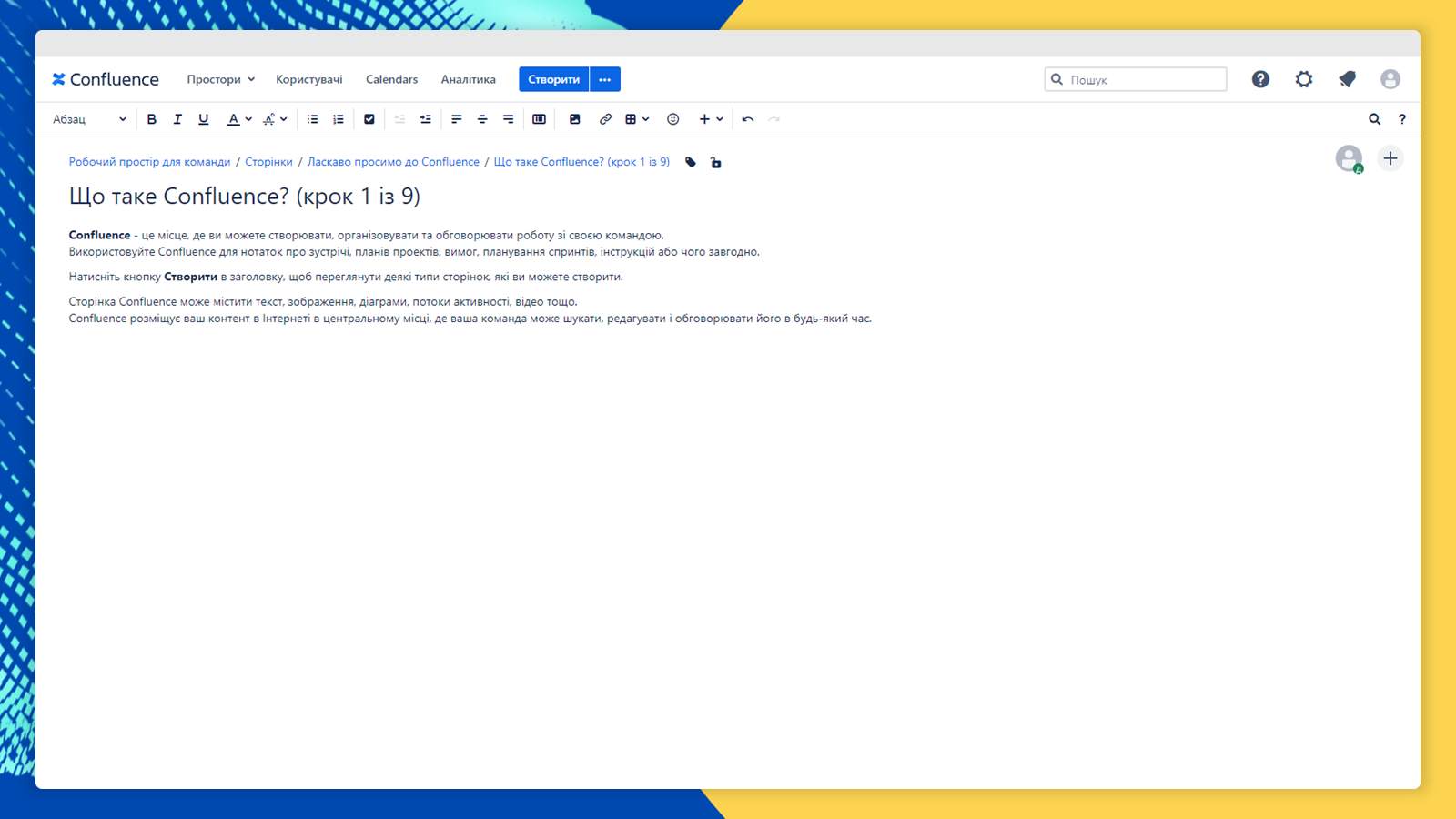1456x819 pixels.
Task: Click the page title field
Action: point(245,197)
